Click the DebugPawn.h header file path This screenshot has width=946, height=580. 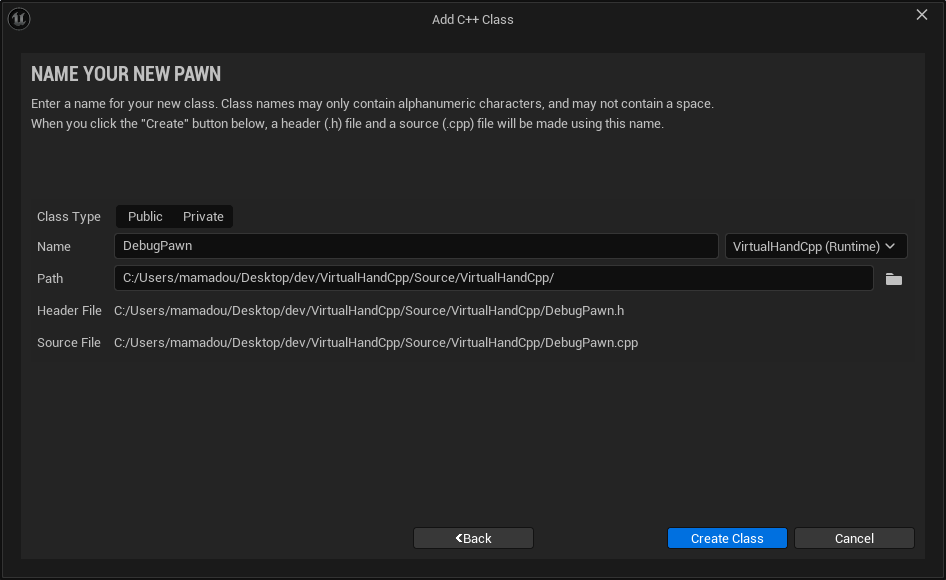coord(369,311)
